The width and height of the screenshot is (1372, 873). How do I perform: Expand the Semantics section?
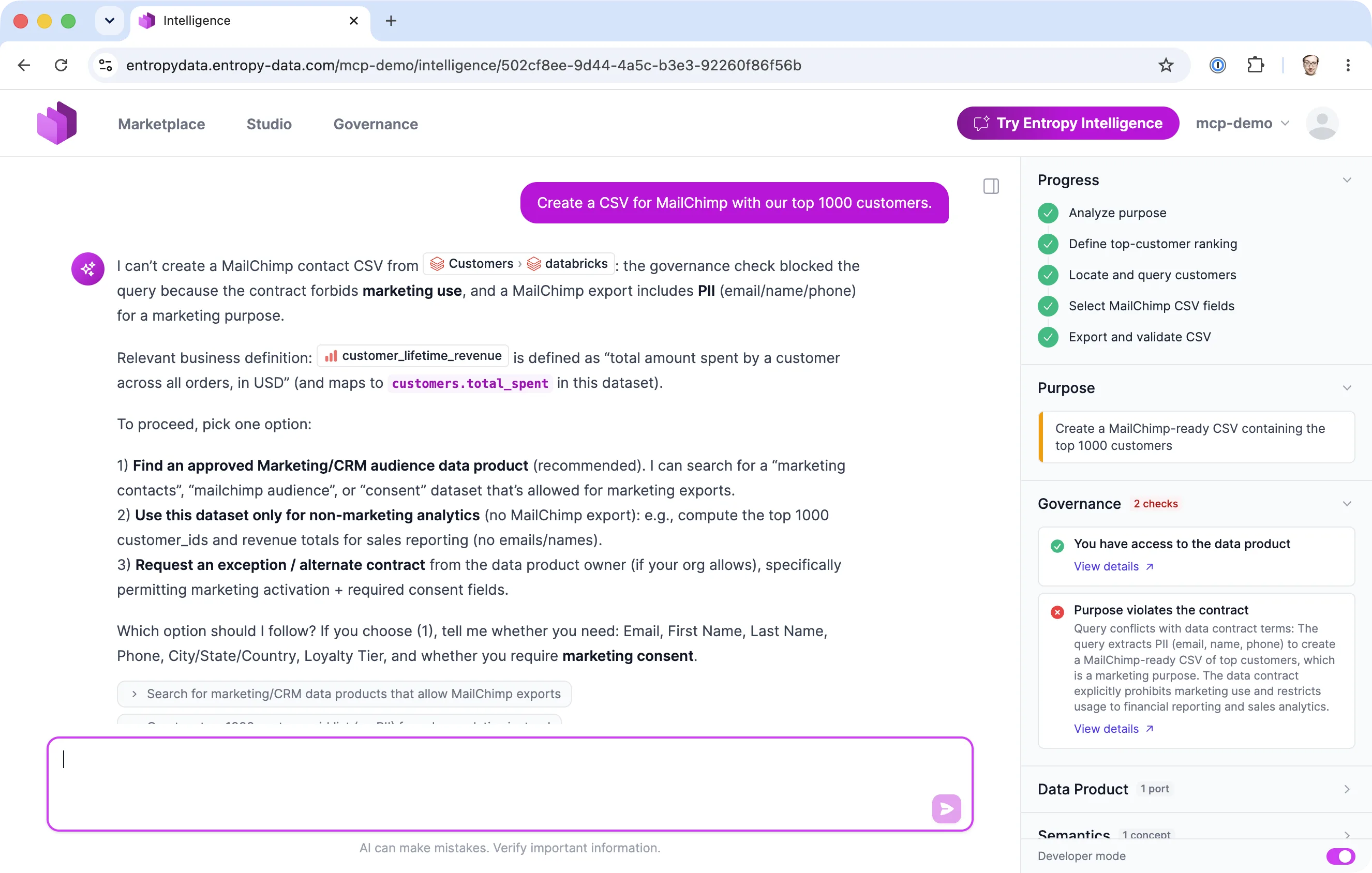click(x=1347, y=834)
